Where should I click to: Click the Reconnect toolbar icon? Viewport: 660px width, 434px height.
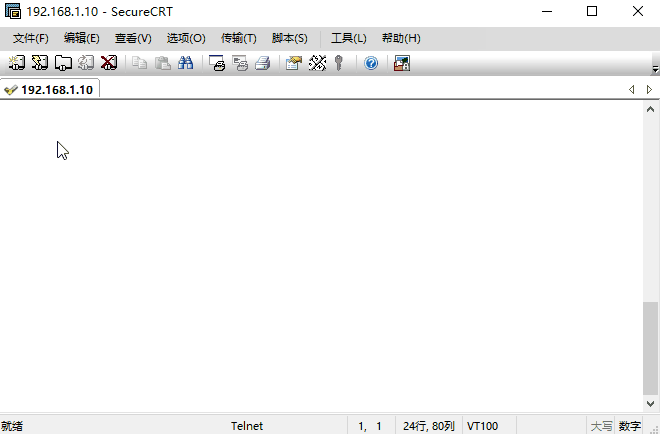(86, 63)
